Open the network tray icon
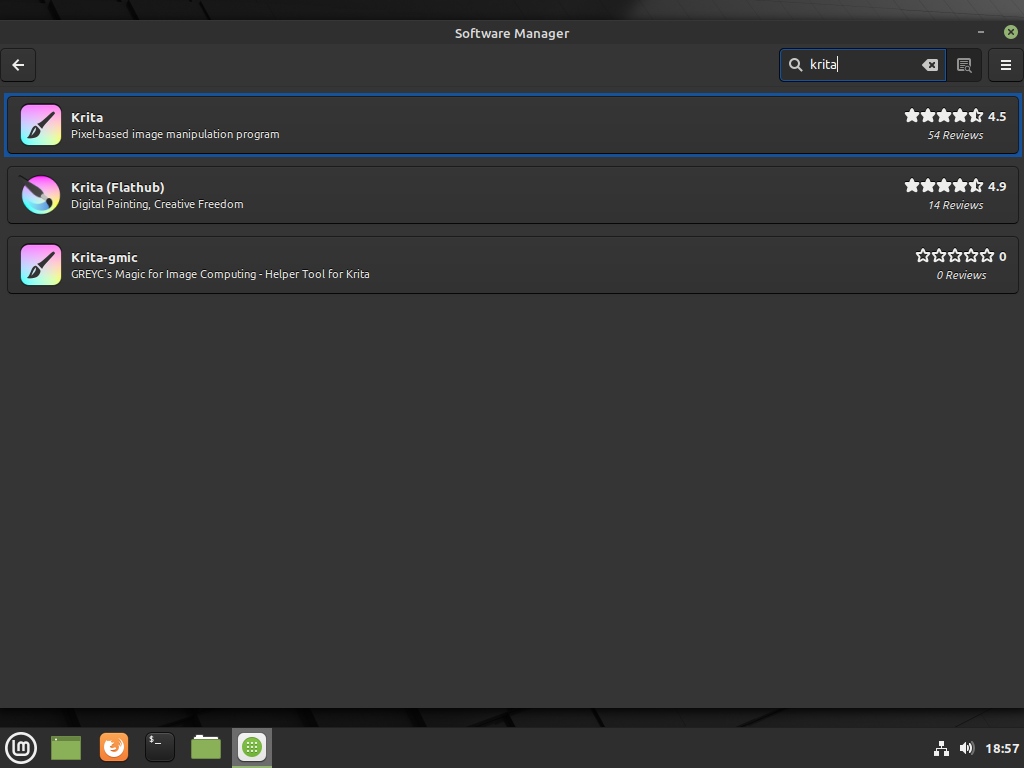 pos(941,748)
